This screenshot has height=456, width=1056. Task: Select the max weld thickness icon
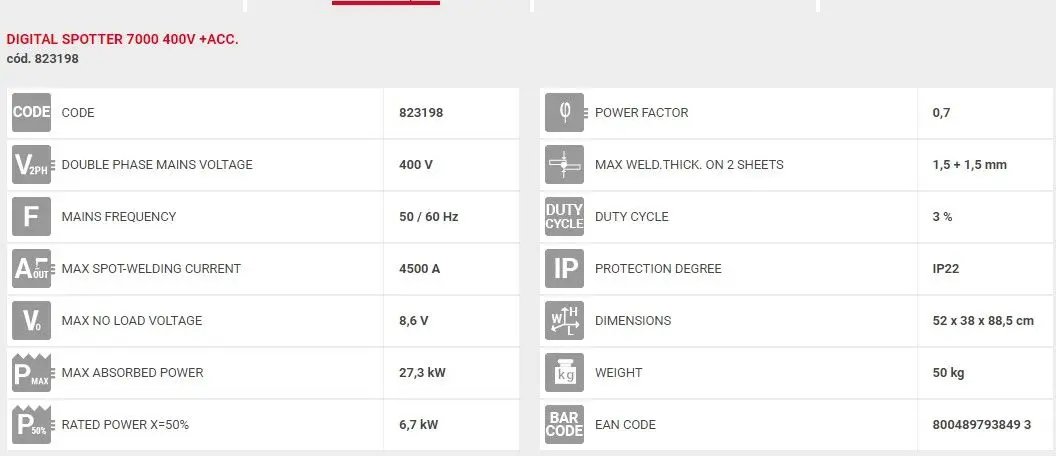(x=564, y=165)
